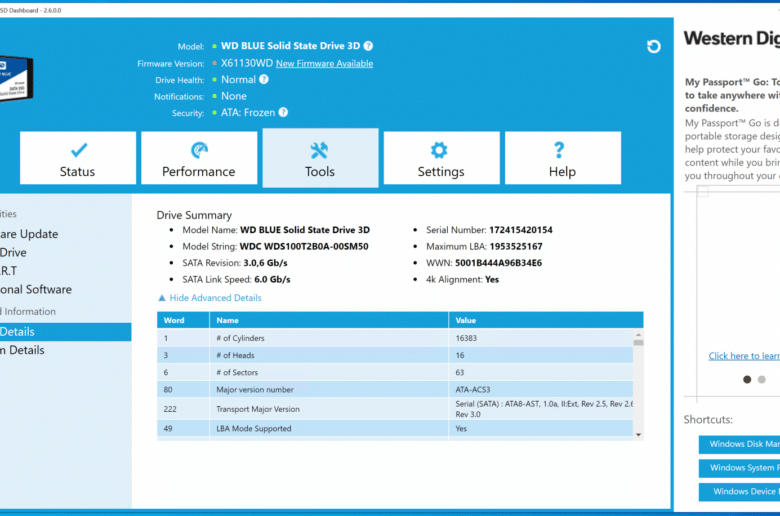Click the Status checkmark icon
Viewport: 780px width, 516px height.
79,149
